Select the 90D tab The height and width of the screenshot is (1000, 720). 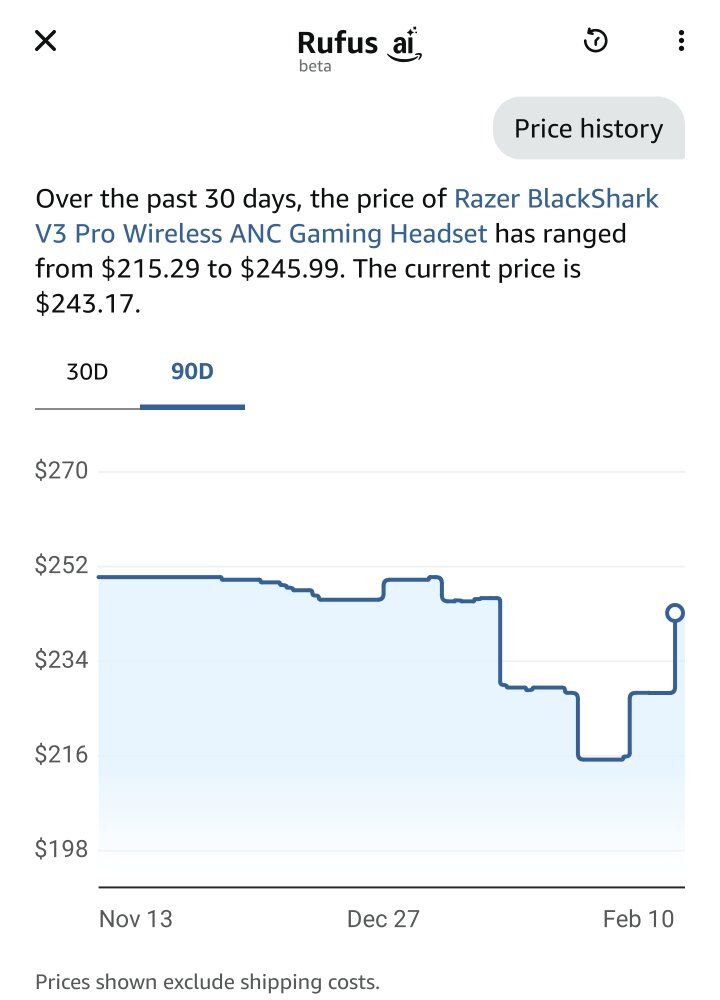click(192, 372)
